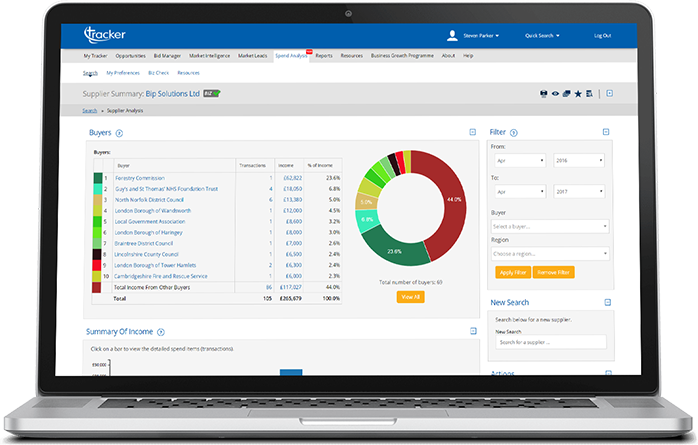The image size is (698, 445).
Task: Click info arrow icon beside Summary Of Income
Action: (161, 332)
